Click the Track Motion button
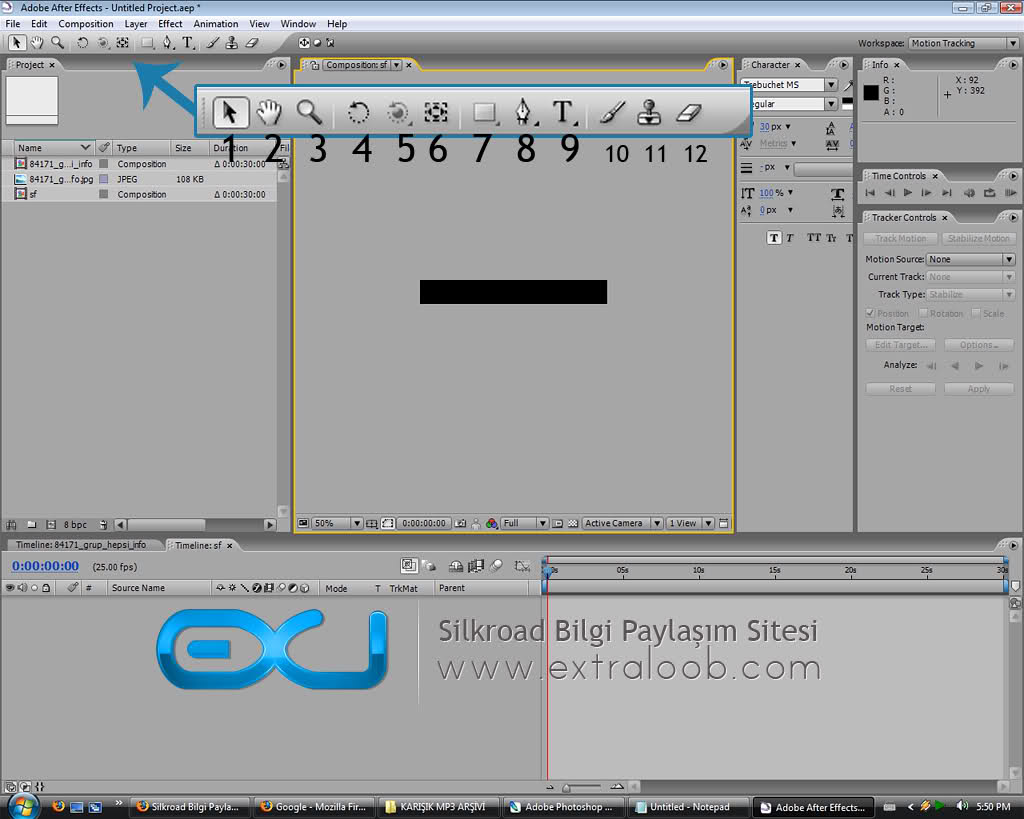This screenshot has width=1024, height=819. [x=901, y=238]
